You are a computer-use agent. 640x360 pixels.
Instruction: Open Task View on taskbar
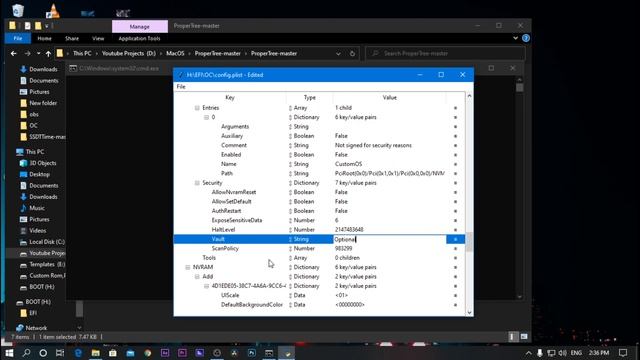tap(60, 353)
